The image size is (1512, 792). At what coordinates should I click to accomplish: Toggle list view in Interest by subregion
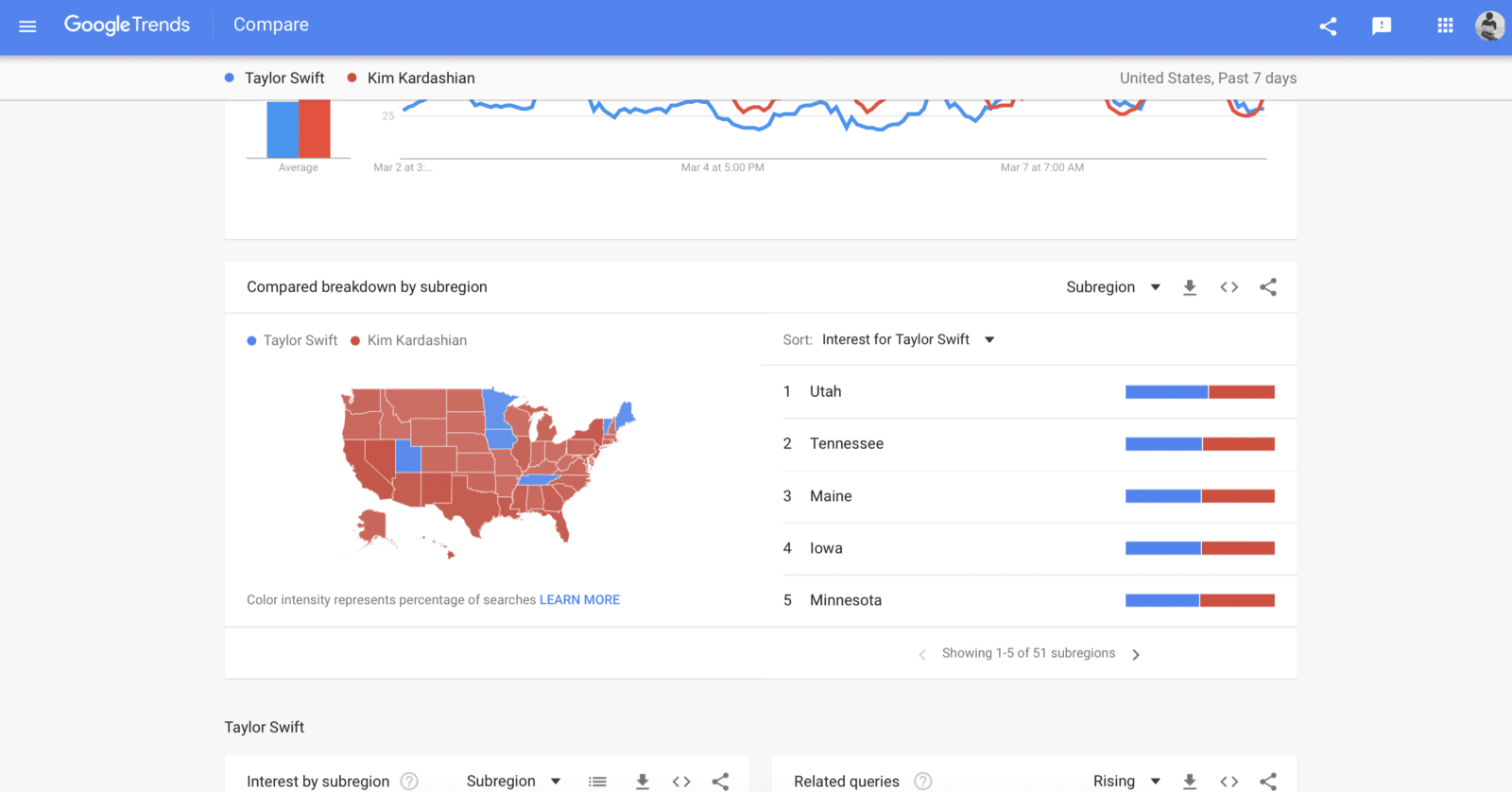pyautogui.click(x=597, y=782)
